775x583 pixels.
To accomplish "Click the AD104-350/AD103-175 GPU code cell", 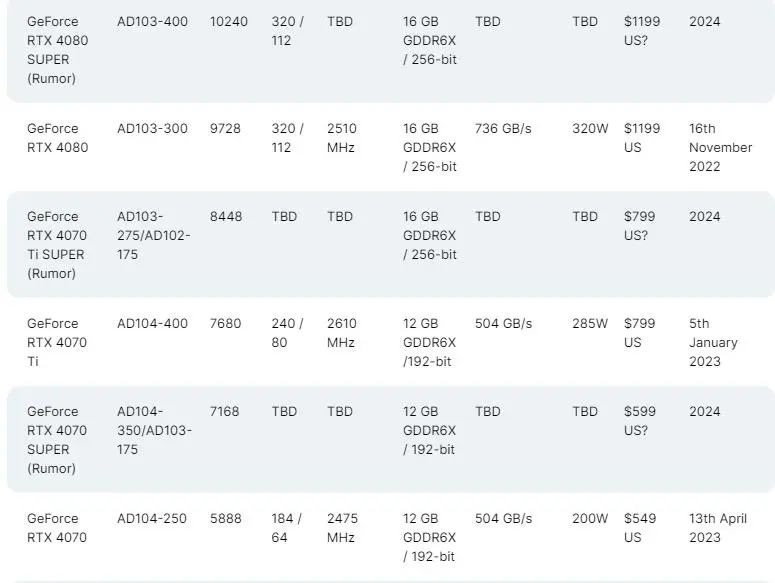I will 154,430.
